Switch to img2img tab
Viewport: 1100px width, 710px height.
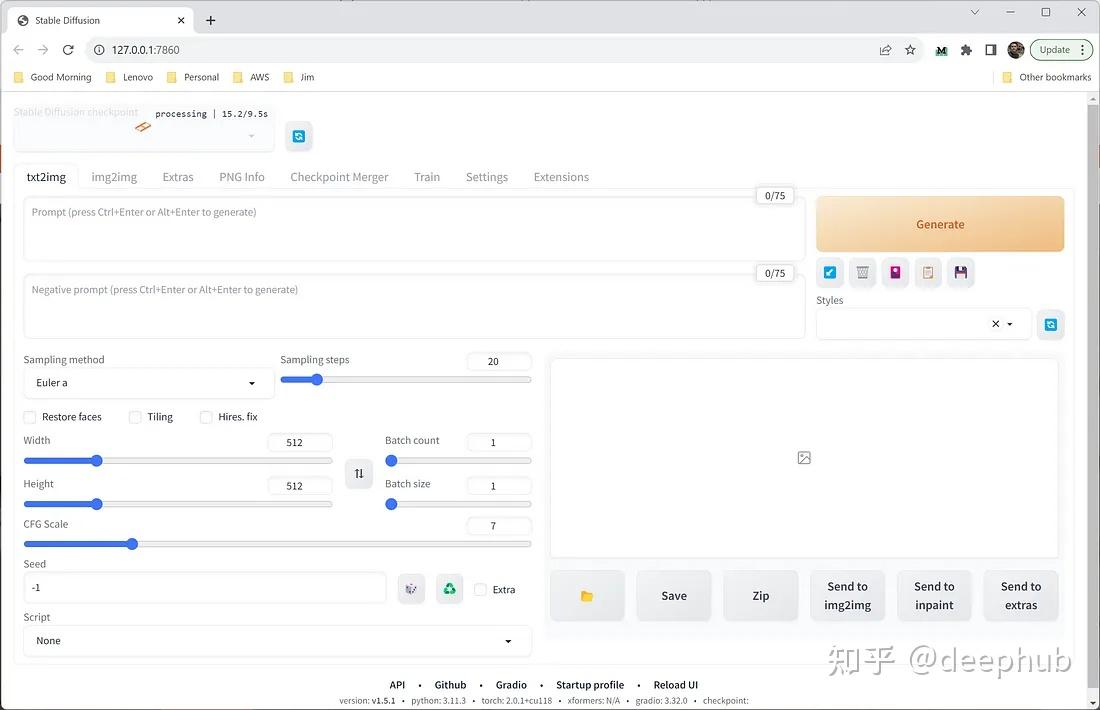click(x=114, y=177)
